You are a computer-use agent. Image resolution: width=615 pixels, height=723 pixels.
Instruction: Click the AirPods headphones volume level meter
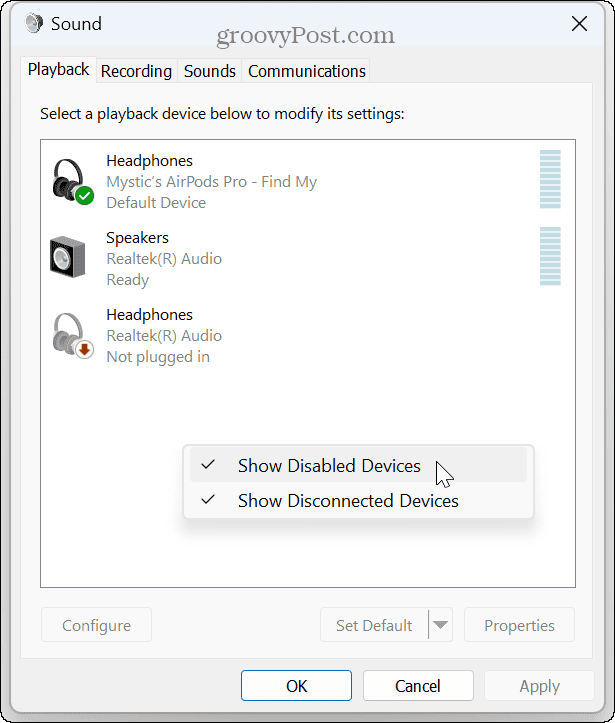[550, 180]
